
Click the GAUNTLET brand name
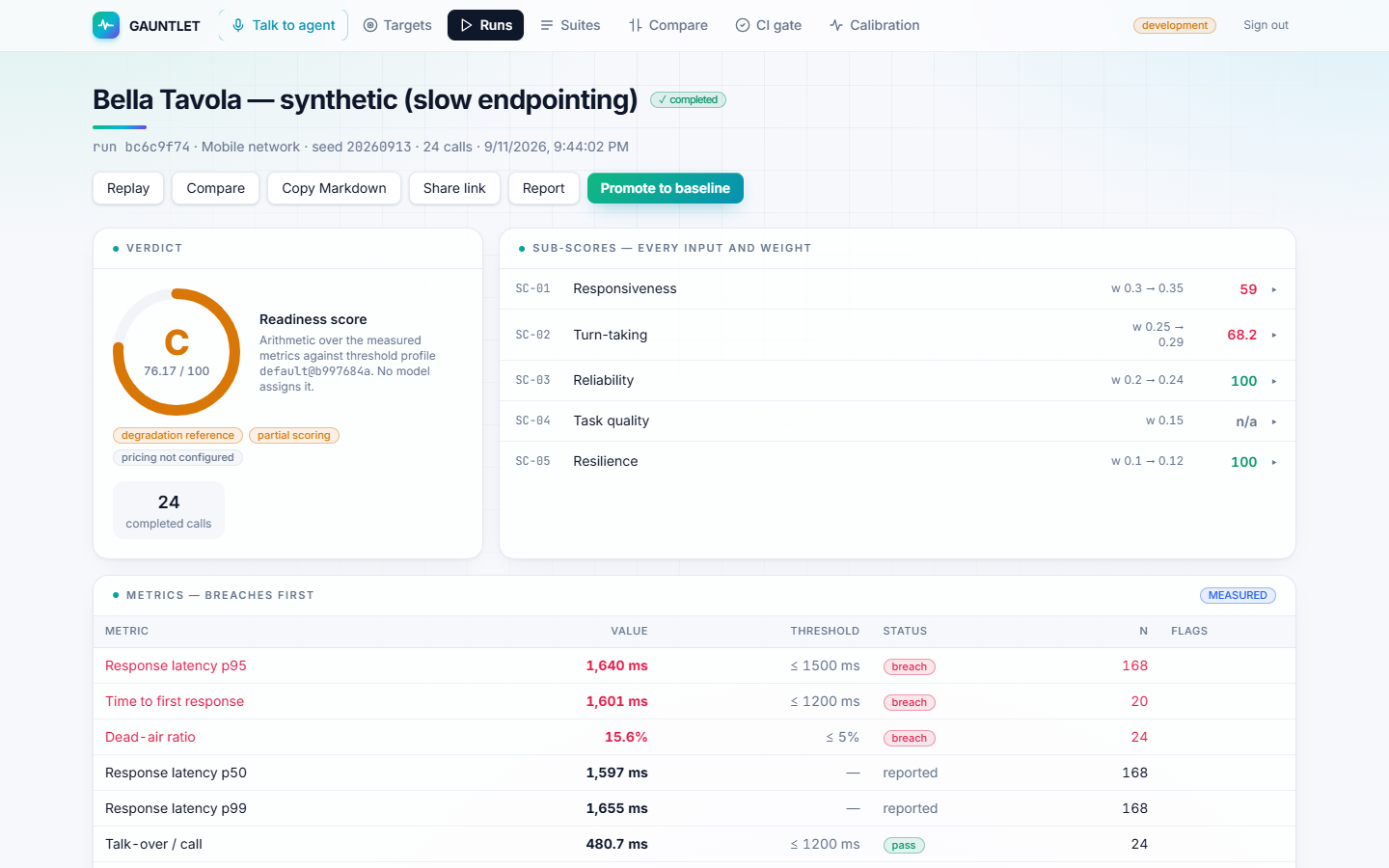point(165,26)
